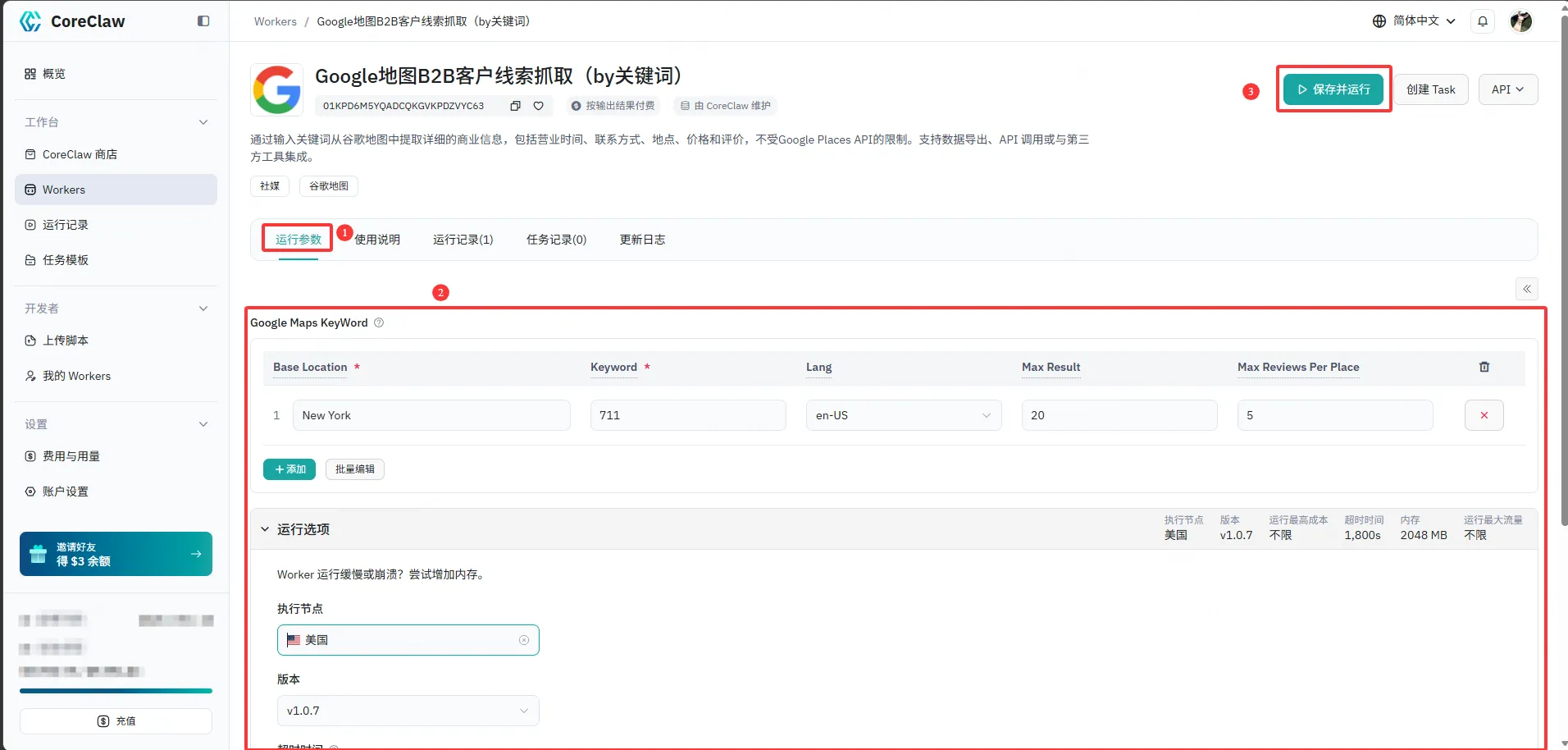Click the page vertical scrollbar
Viewport: 1568px width, 750px height.
pyautogui.click(x=1564, y=271)
